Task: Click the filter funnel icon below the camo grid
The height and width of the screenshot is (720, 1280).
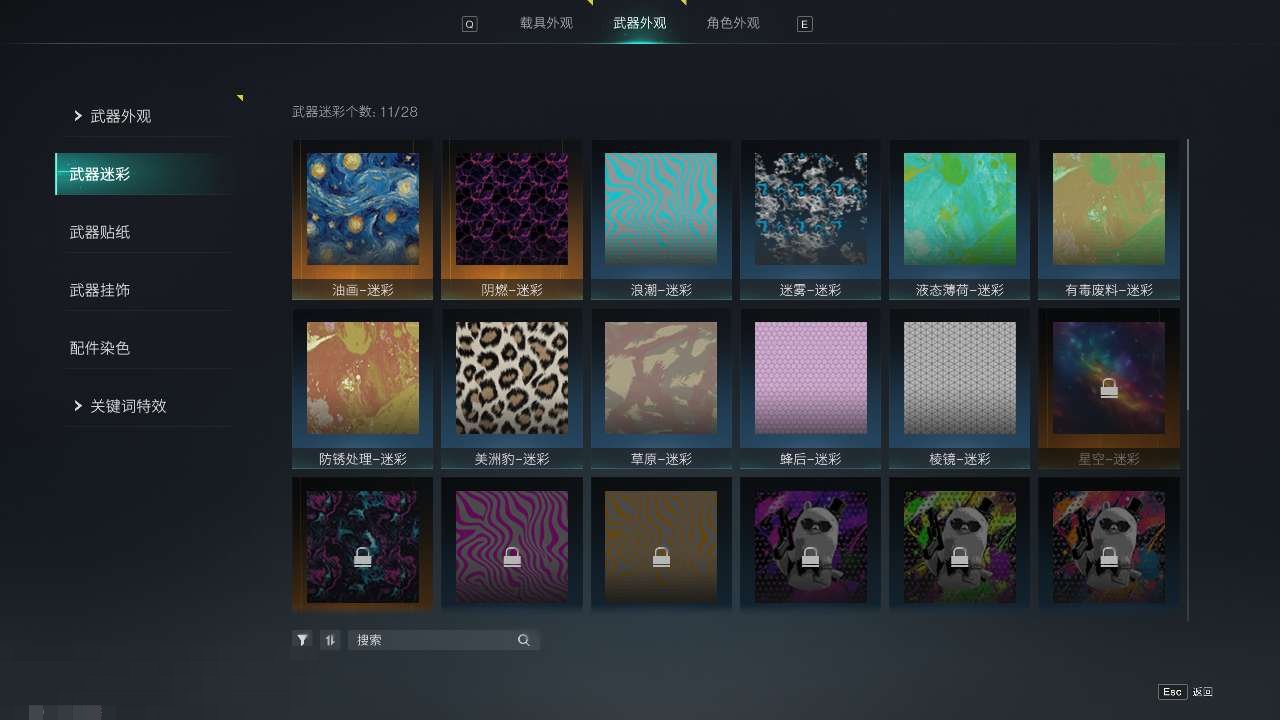Action: pyautogui.click(x=302, y=639)
